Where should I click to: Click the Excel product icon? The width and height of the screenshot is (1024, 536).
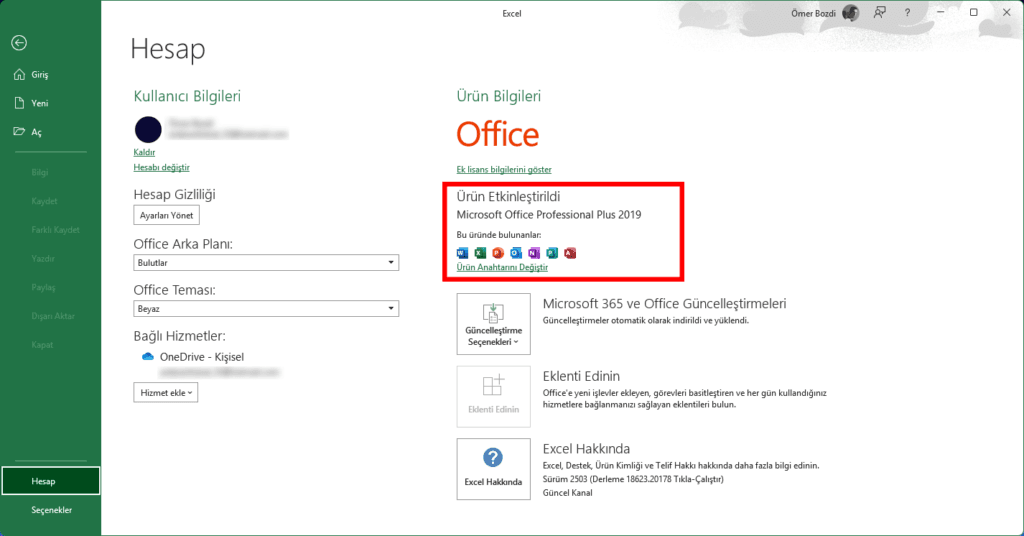(480, 253)
